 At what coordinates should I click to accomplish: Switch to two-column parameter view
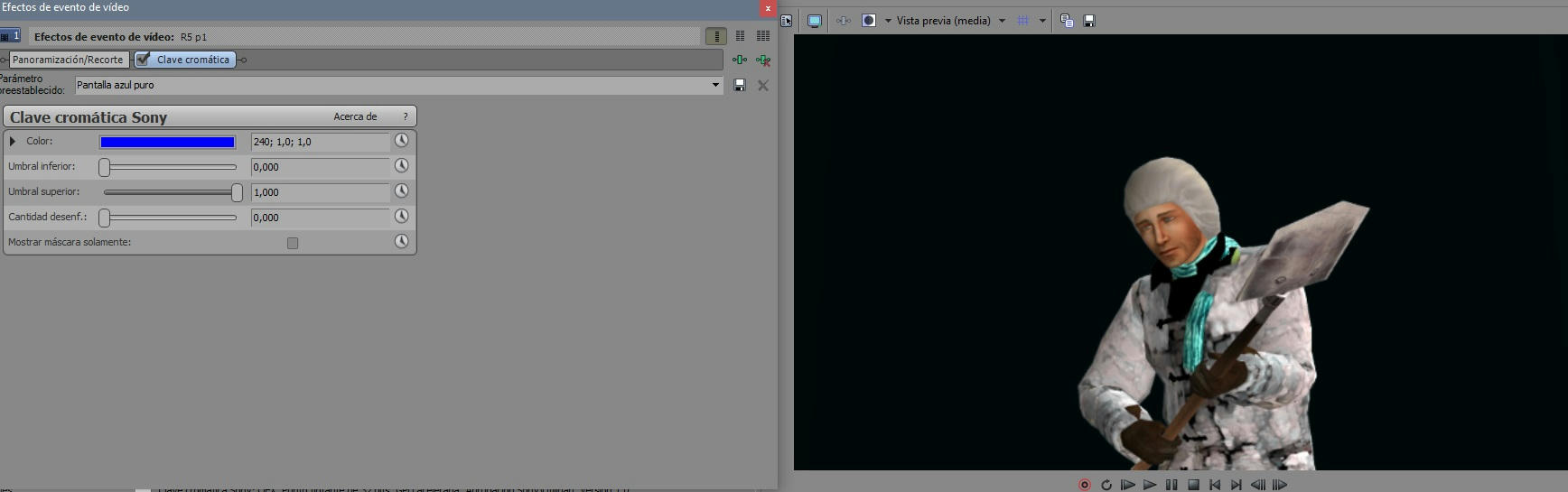tap(740, 36)
